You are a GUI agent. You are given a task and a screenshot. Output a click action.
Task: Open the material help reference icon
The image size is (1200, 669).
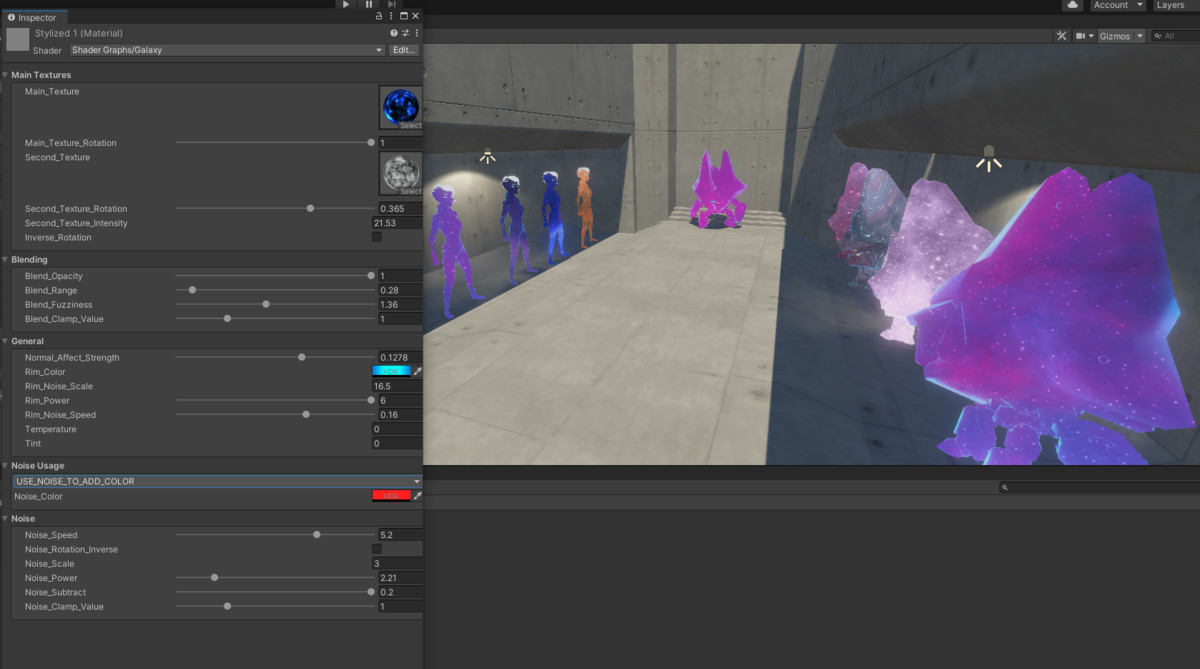[x=394, y=33]
